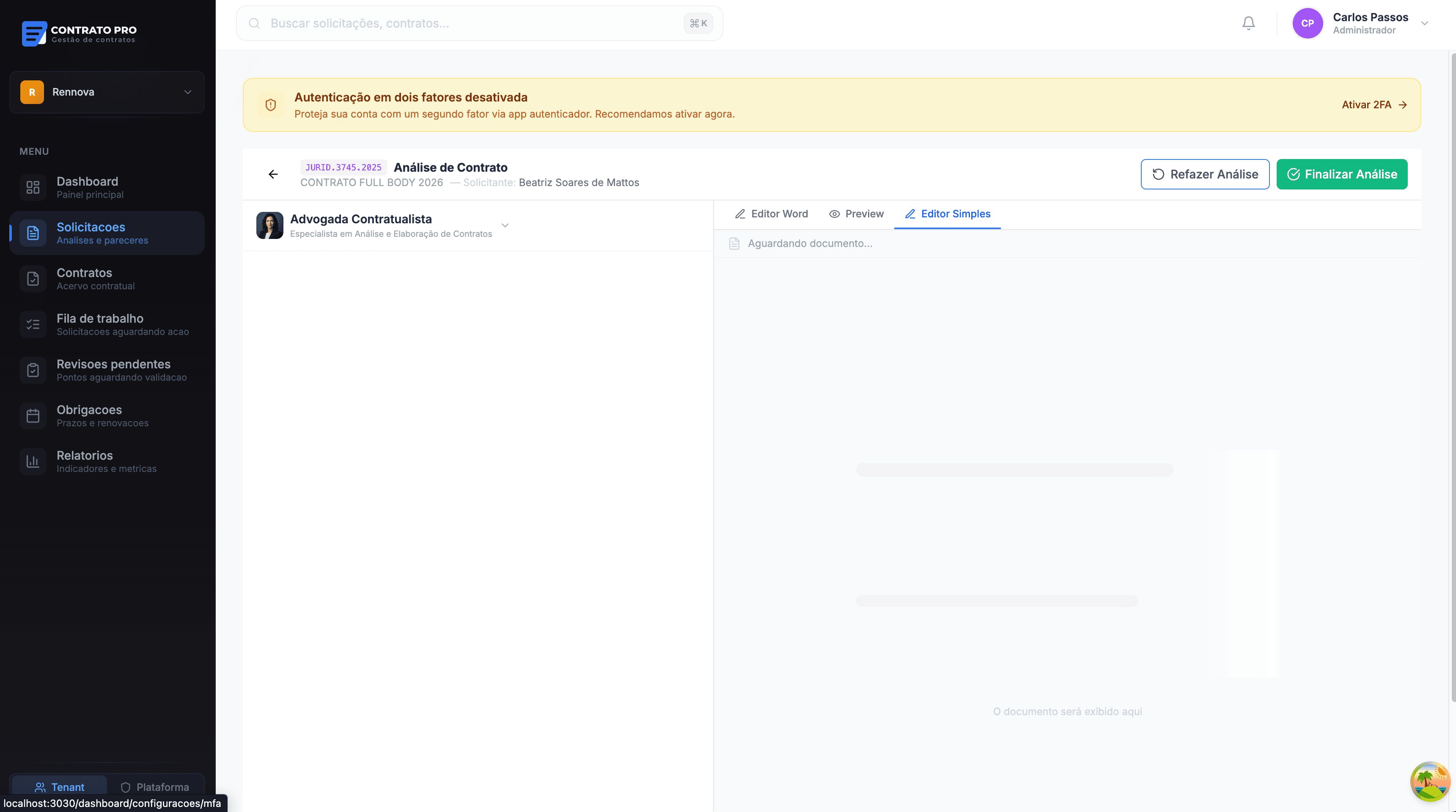Click the CONTRATO FULL BODY 2026 text
This screenshot has height=812, width=1456.
371,183
